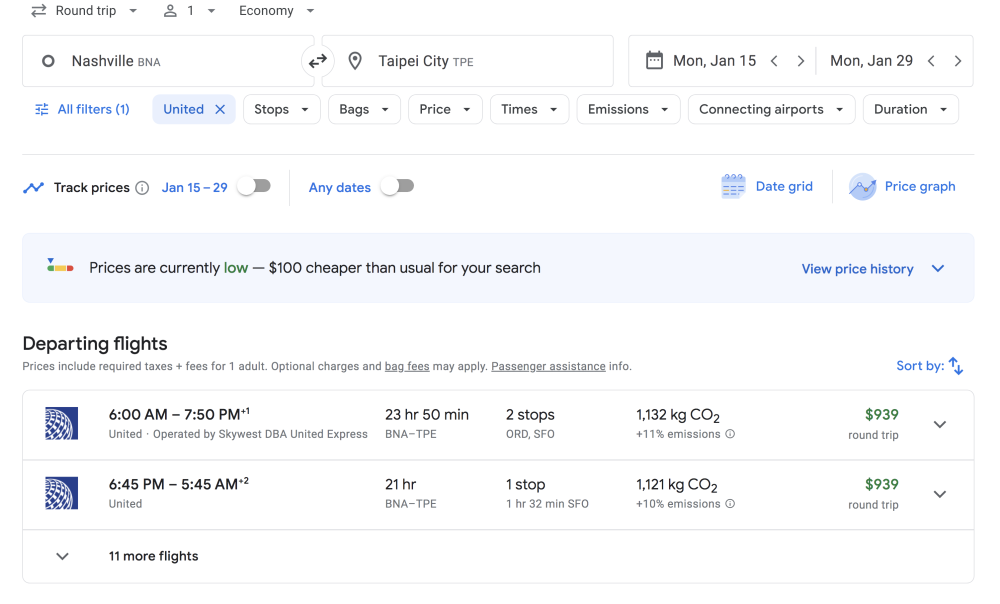Expand the Connecting airports filter

pos(771,109)
